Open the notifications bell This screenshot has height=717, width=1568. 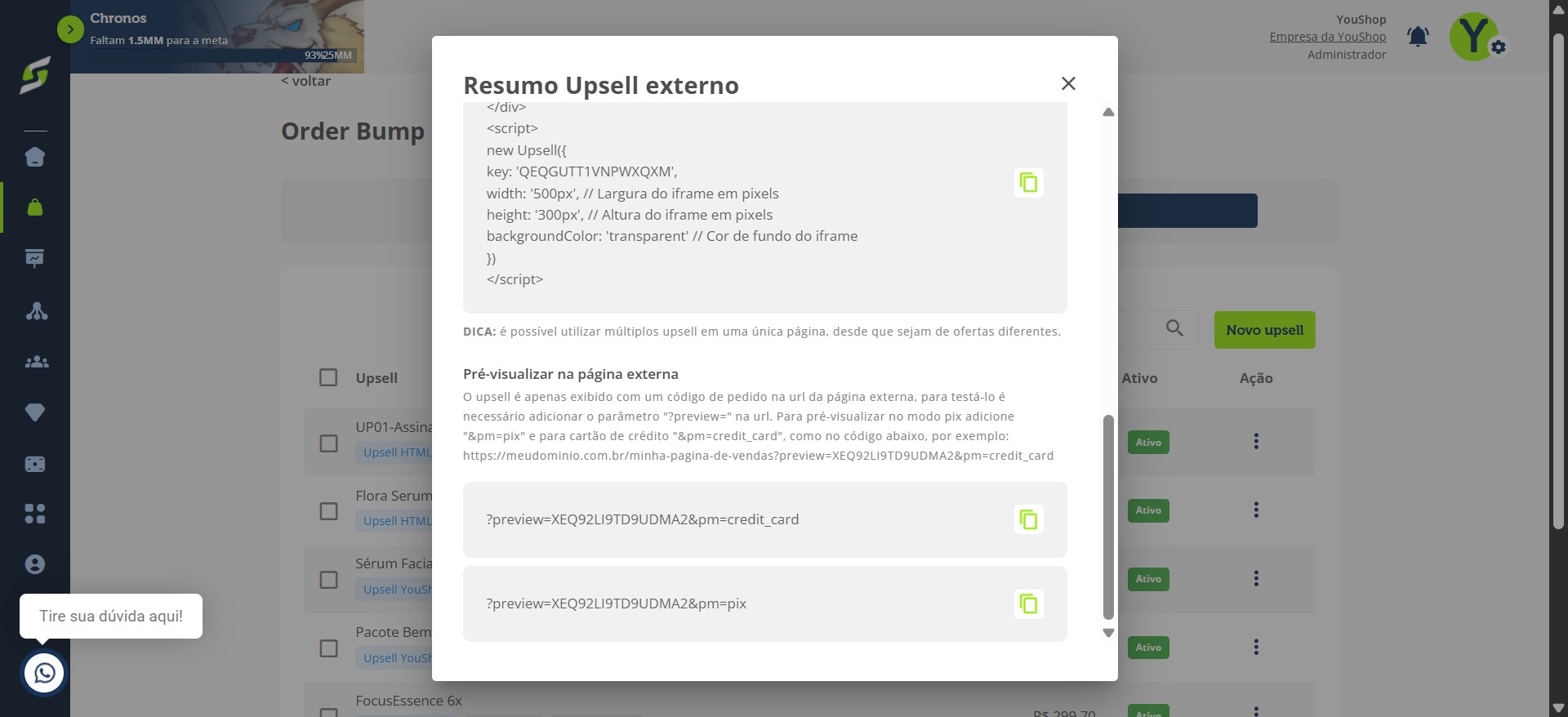(1418, 37)
